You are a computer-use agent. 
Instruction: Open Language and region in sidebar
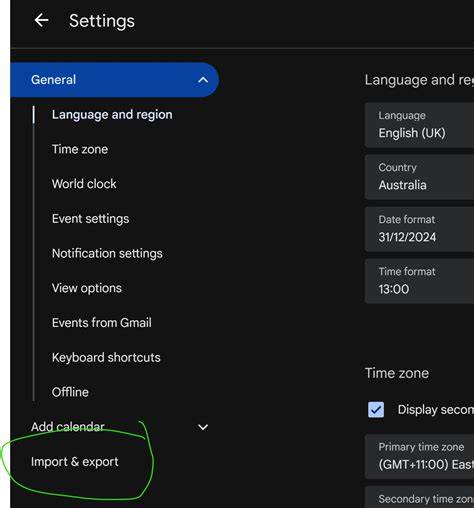(112, 115)
